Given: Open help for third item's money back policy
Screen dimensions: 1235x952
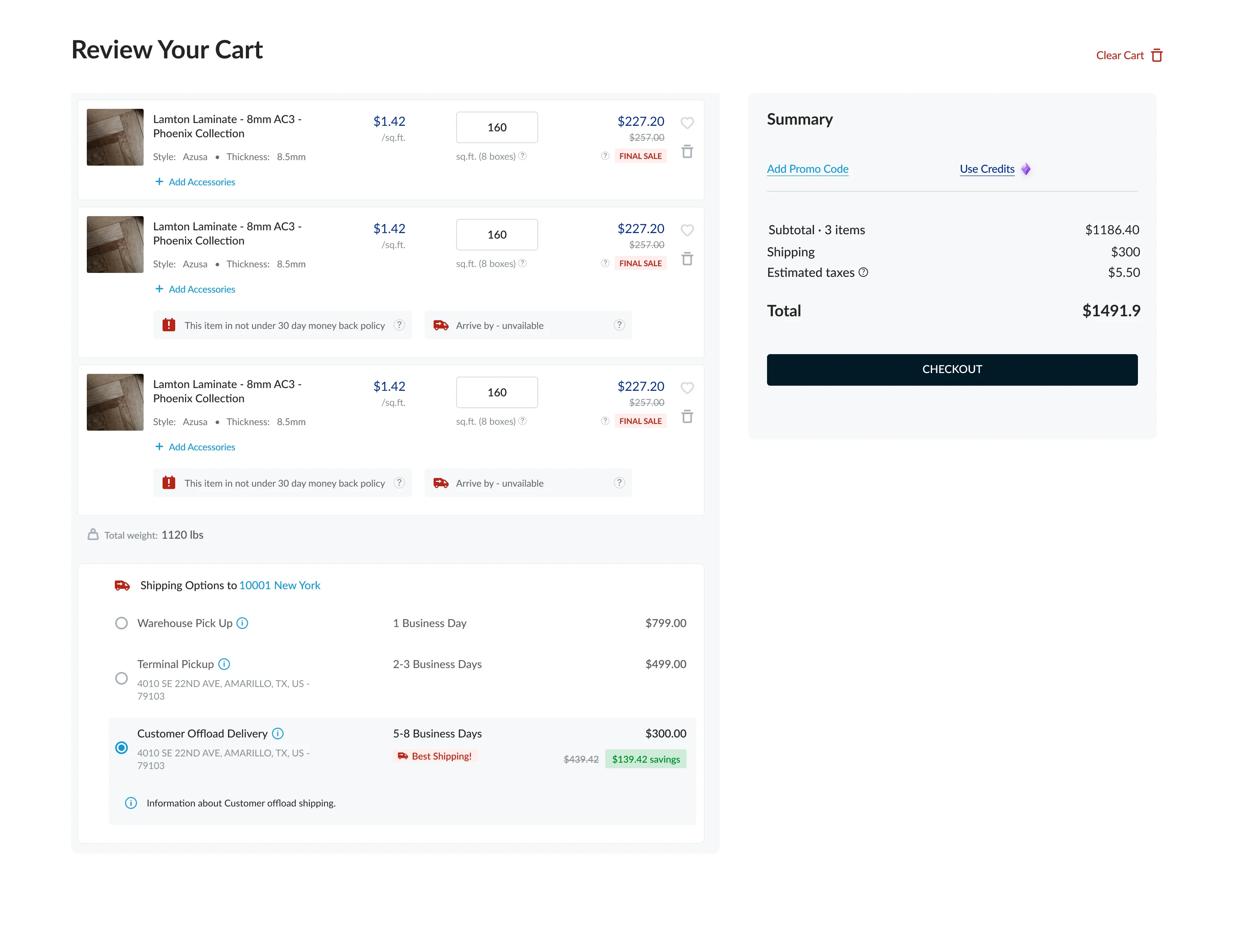Looking at the screenshot, I should tap(399, 483).
